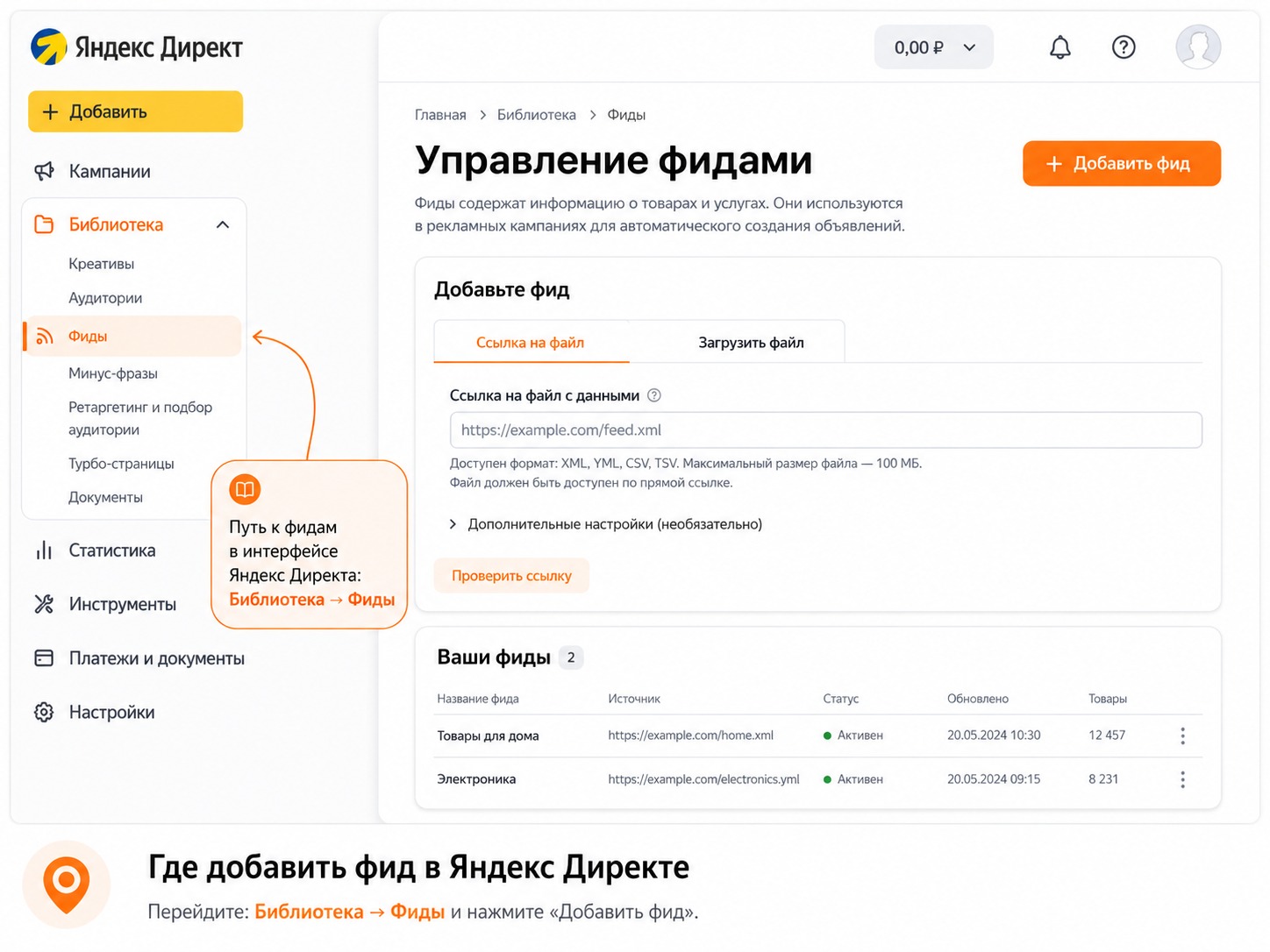Open the notifications bell
The width and height of the screenshot is (1270, 952).
click(1060, 47)
